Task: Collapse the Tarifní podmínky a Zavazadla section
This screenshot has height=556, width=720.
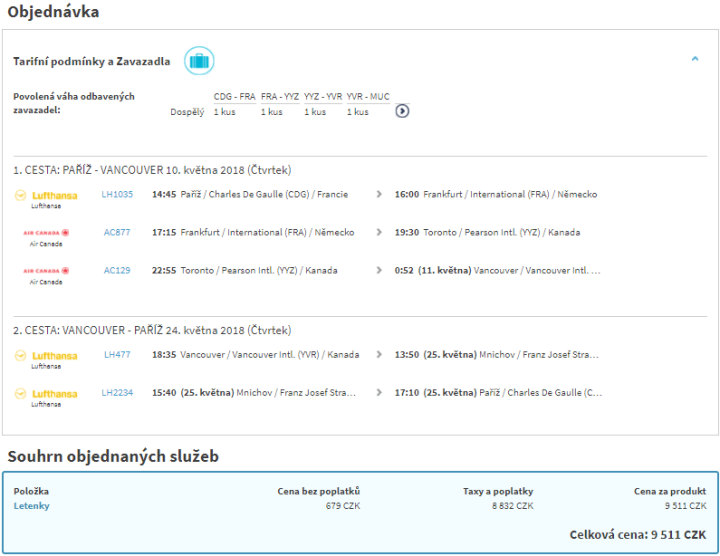Action: point(694,60)
